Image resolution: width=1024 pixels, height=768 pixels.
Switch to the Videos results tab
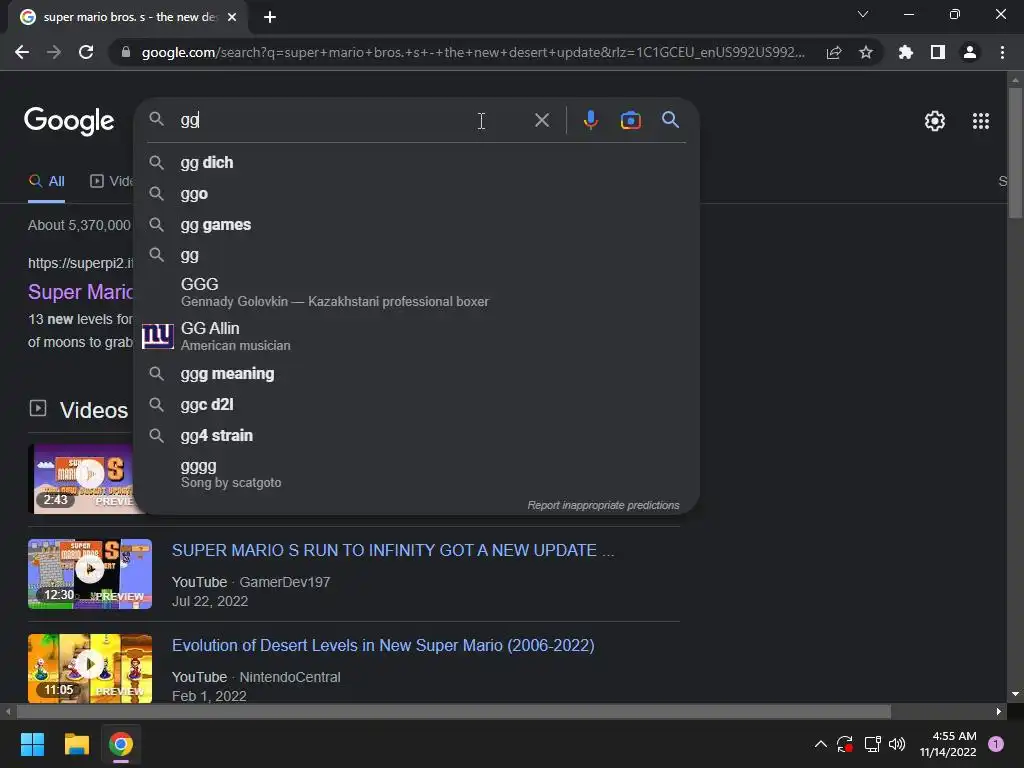[x=111, y=182]
